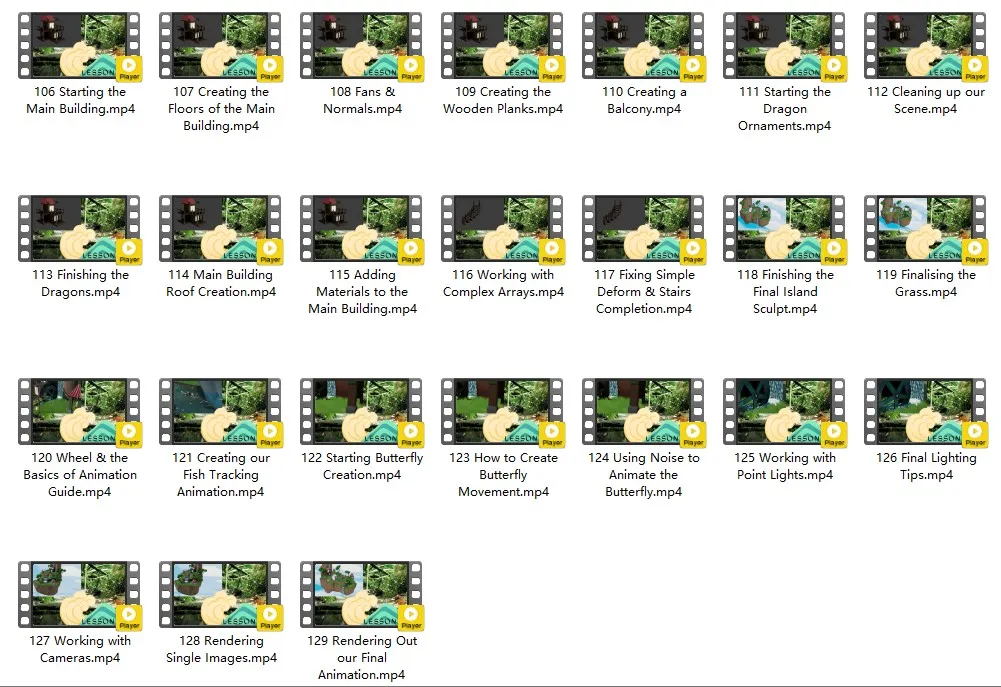Click the file name '128 Rendering Single Images.mp4'
Viewport: 1001px width, 687px height.
point(222,649)
